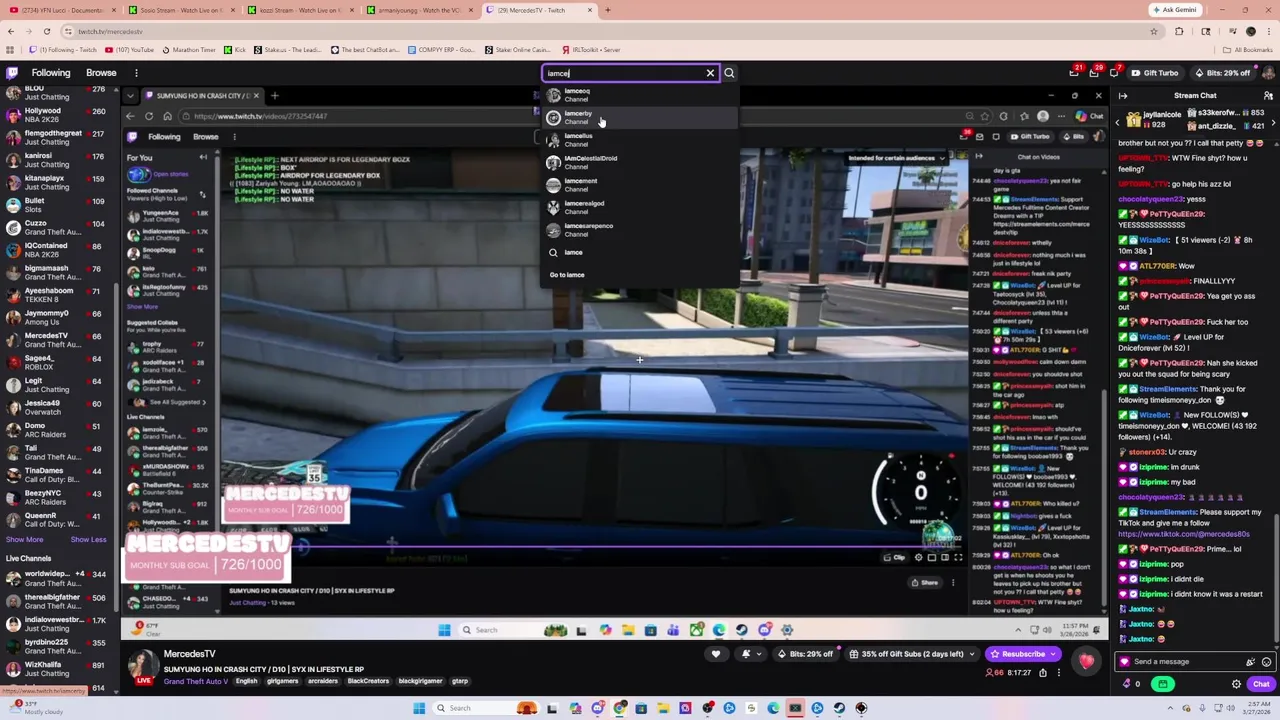Open the Resubscribe button dropdown
Viewport: 1280px width, 720px height.
pos(1023,654)
